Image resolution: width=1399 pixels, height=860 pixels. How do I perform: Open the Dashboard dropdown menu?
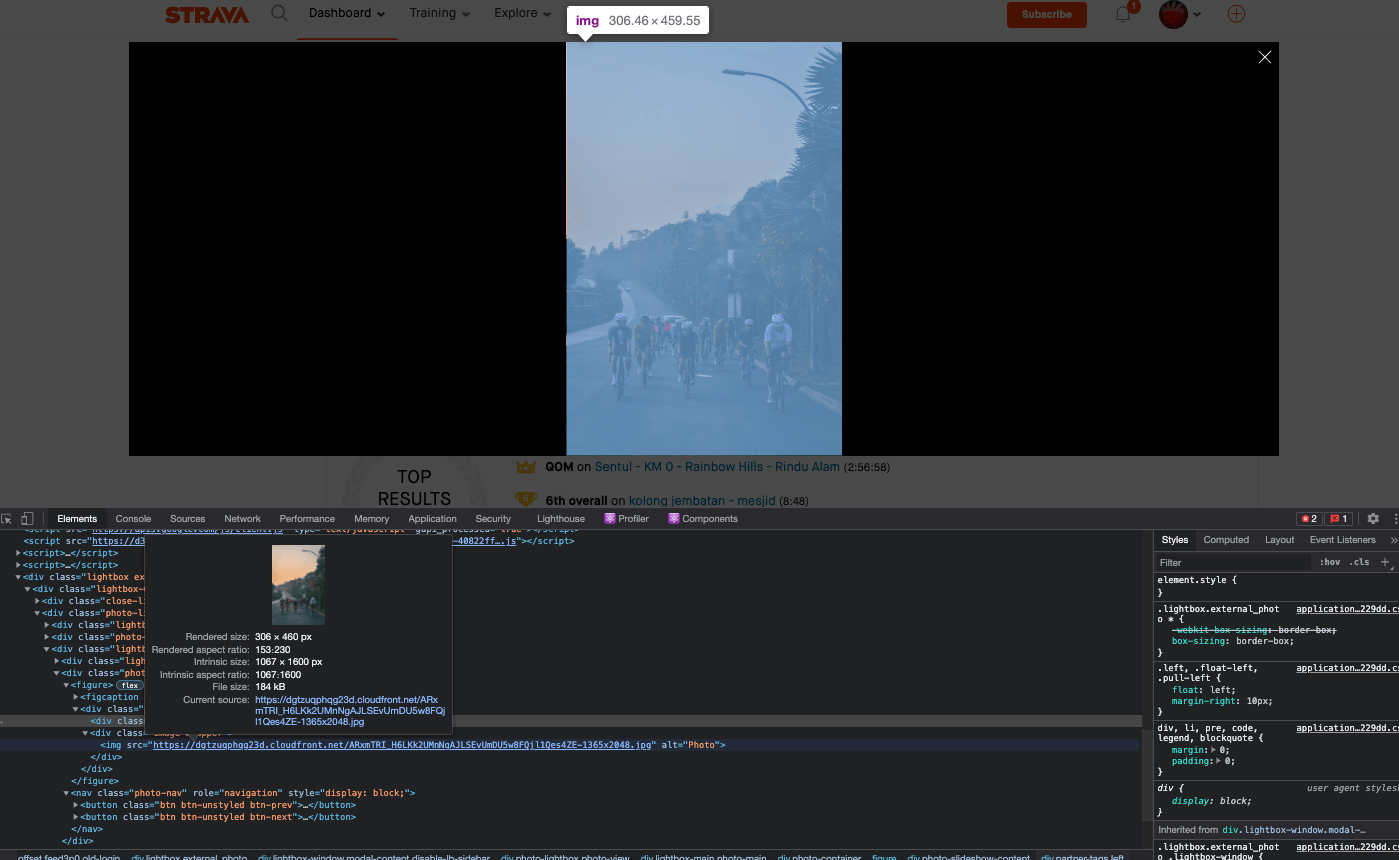tap(347, 13)
